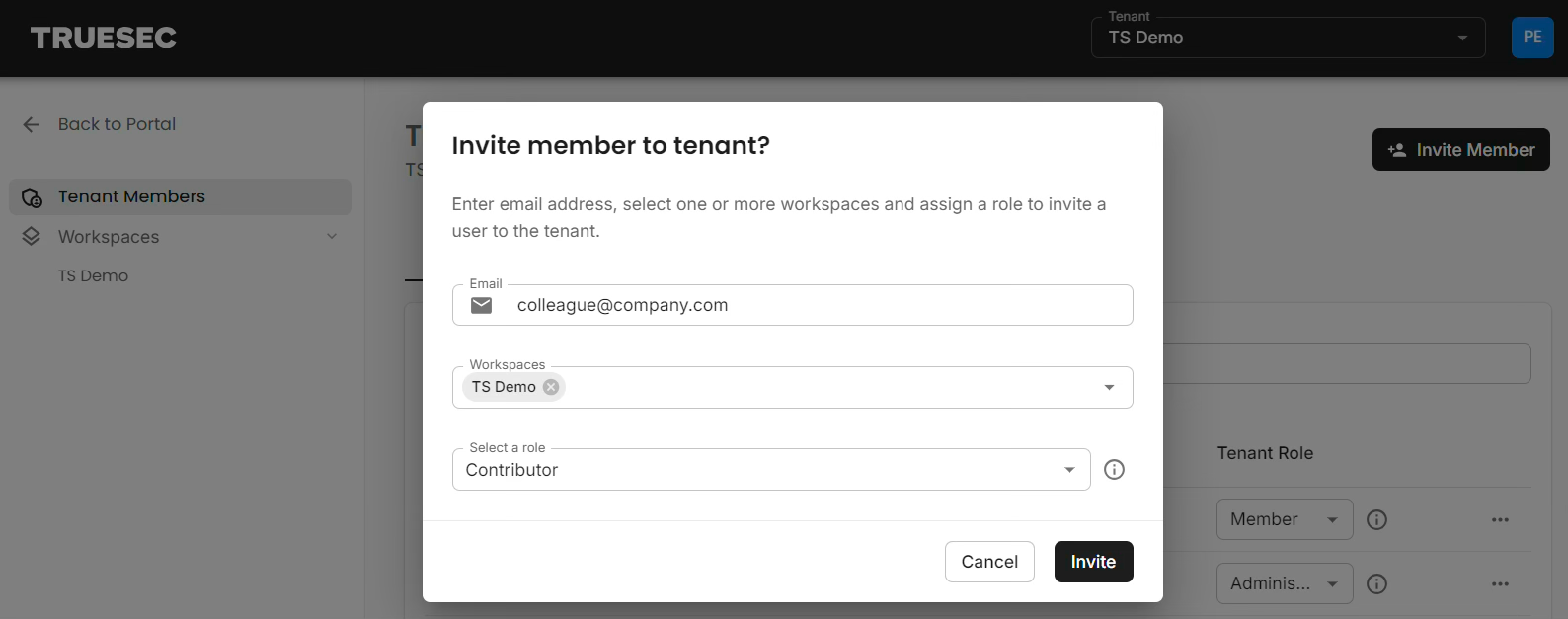1568x619 pixels.
Task: Click the back arrow next to Back to Portal
Action: point(31,124)
